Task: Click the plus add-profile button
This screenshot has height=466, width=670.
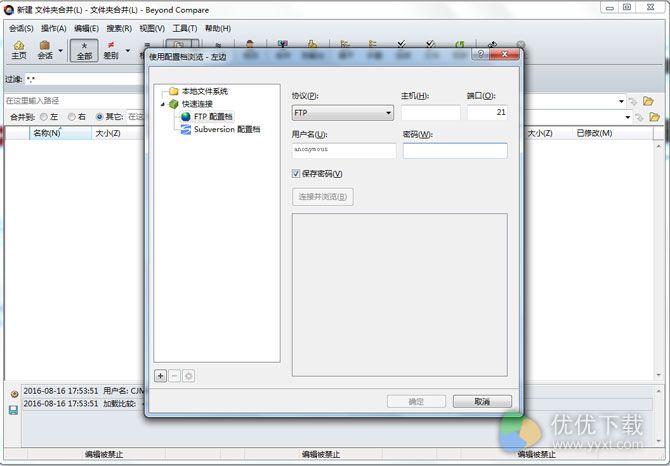Action: click(160, 376)
